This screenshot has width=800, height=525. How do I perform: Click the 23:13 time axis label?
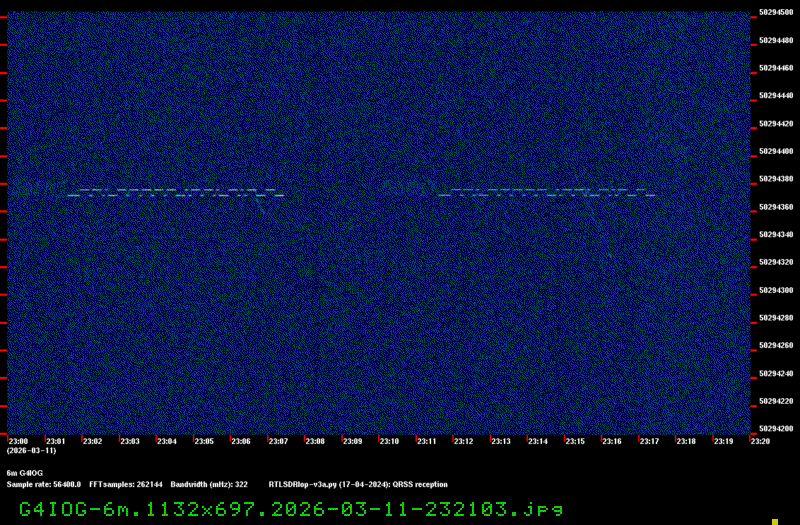tap(501, 441)
